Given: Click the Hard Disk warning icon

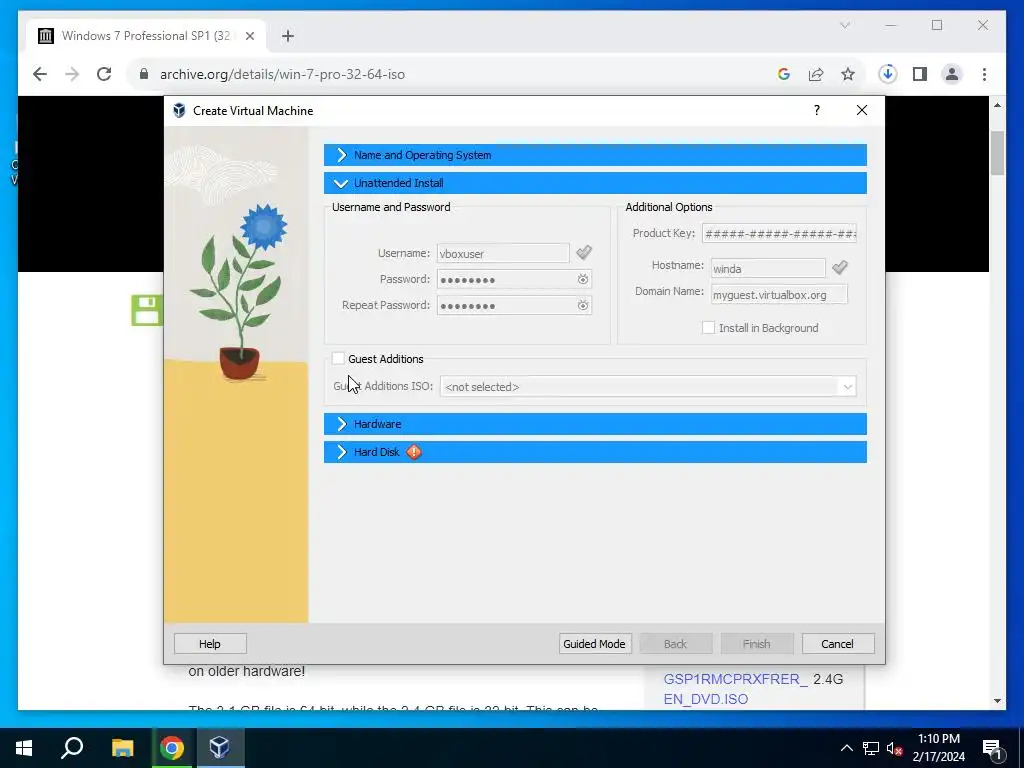Looking at the screenshot, I should tap(414, 452).
